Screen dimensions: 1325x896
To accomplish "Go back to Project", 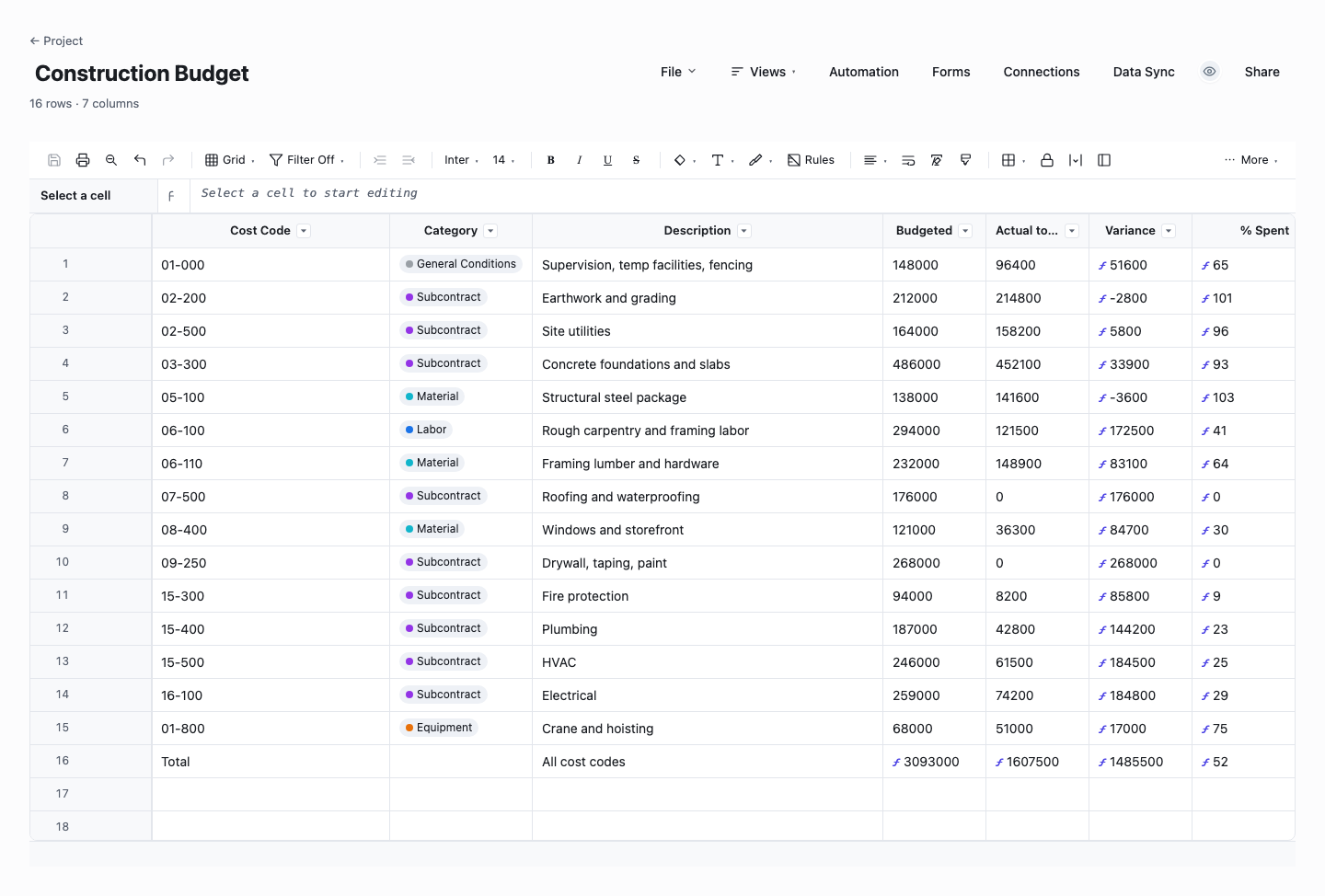I will click(x=56, y=40).
